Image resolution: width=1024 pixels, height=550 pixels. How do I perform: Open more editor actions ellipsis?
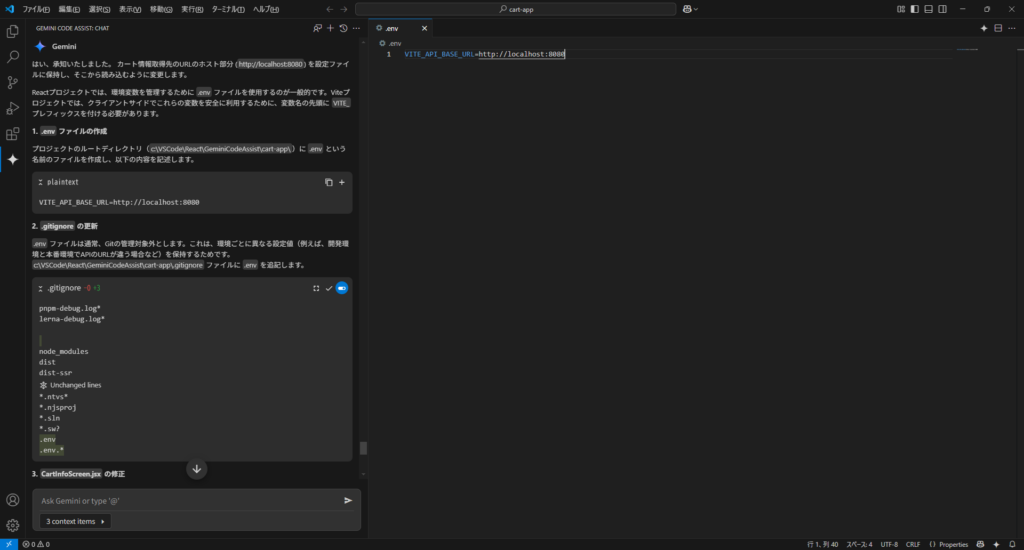pos(1012,28)
